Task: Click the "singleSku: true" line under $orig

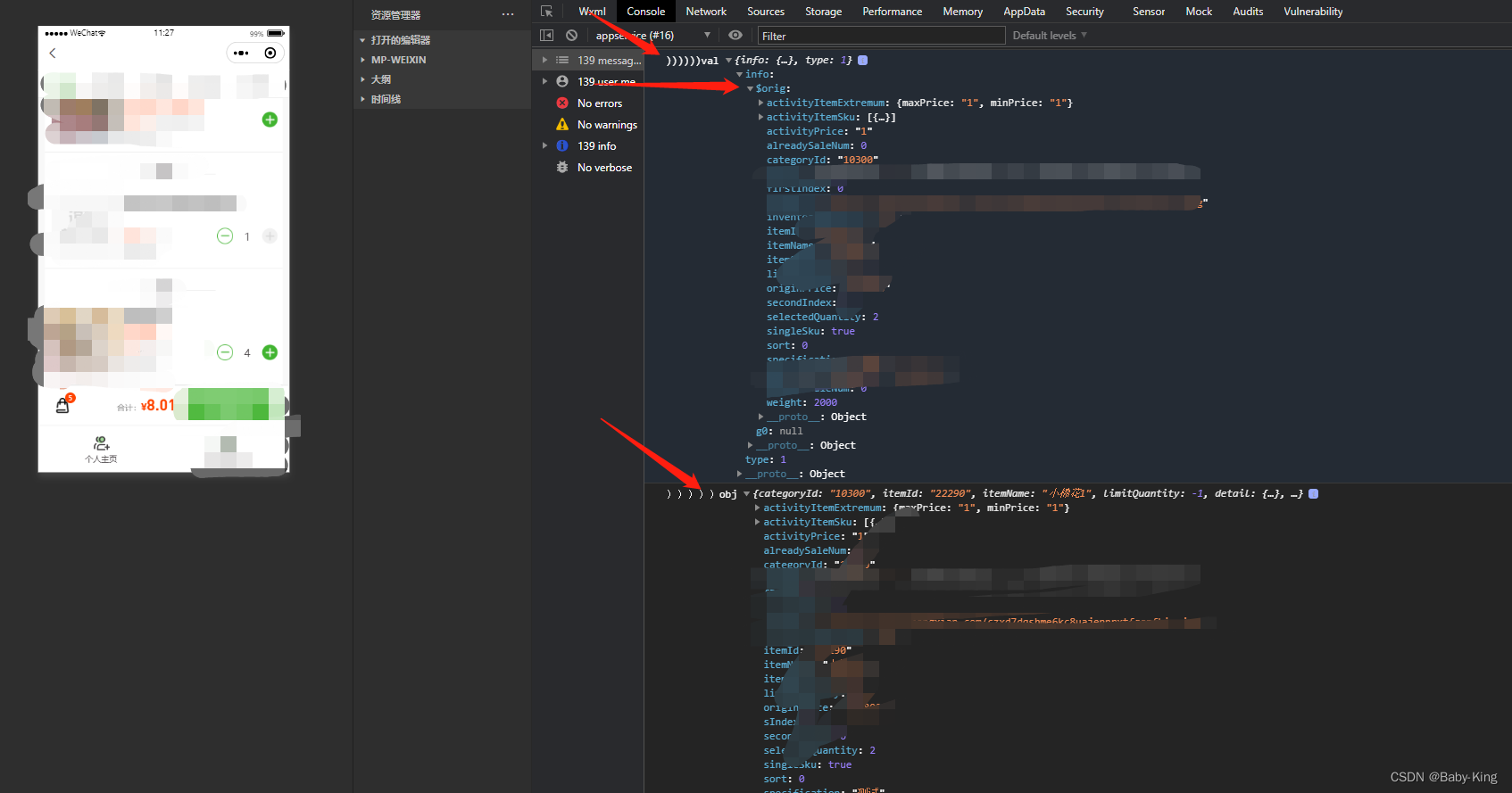Action: tap(810, 332)
